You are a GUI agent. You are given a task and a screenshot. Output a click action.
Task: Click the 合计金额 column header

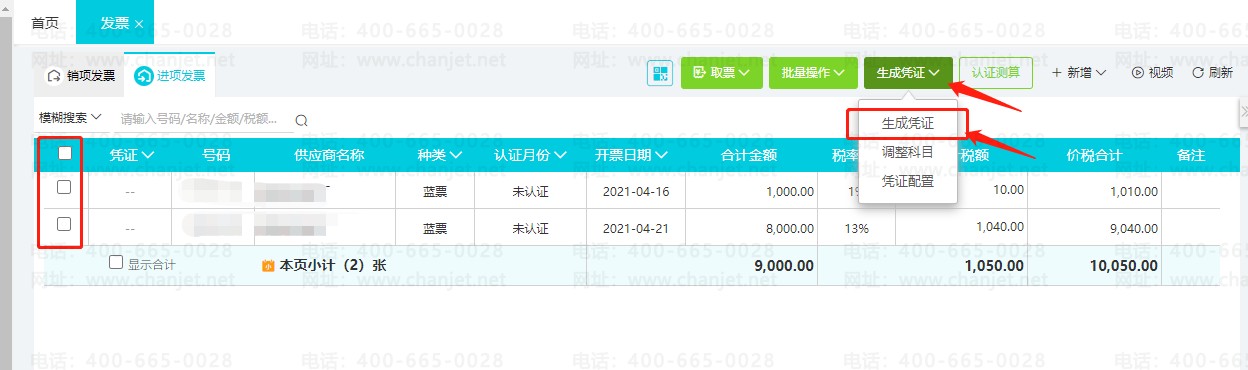(749, 155)
